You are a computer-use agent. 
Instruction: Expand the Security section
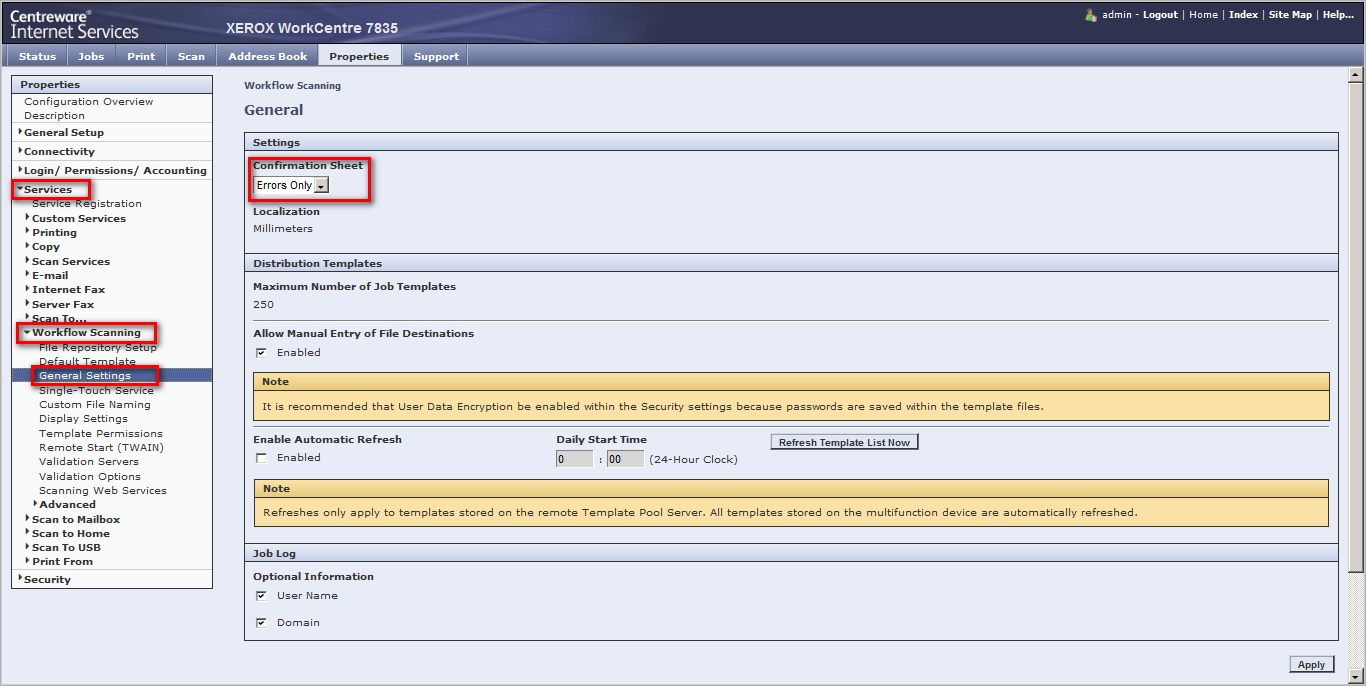click(x=47, y=579)
